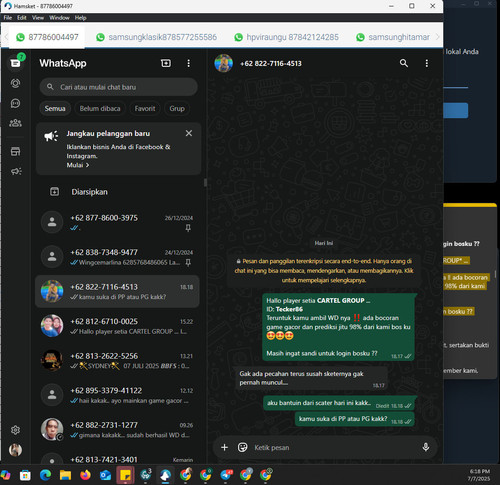Open the Window menu

click(59, 18)
